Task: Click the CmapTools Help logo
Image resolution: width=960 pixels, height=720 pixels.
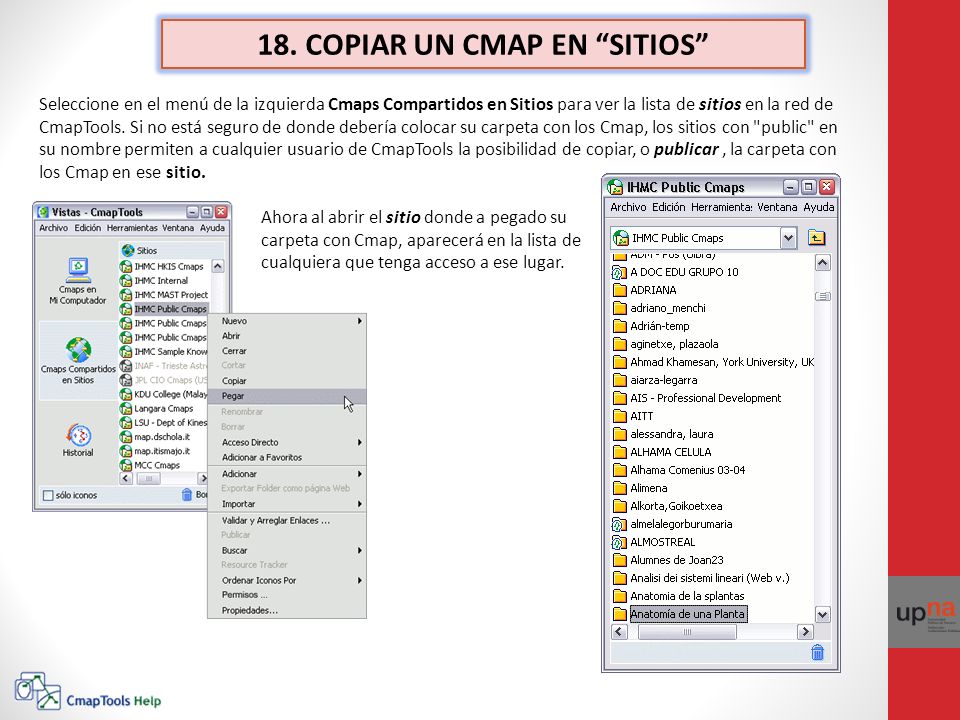Action: click(88, 692)
